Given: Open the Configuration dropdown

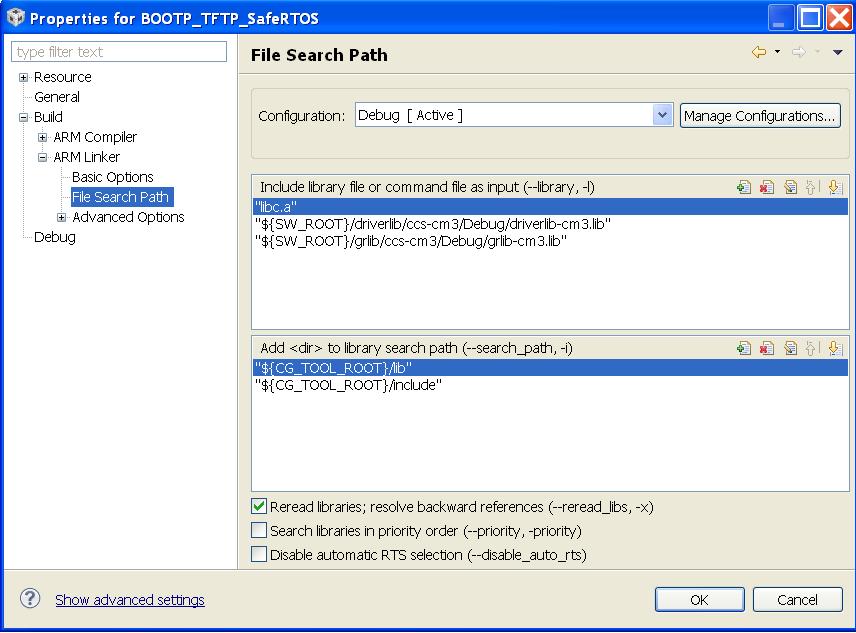Looking at the screenshot, I should [662, 115].
